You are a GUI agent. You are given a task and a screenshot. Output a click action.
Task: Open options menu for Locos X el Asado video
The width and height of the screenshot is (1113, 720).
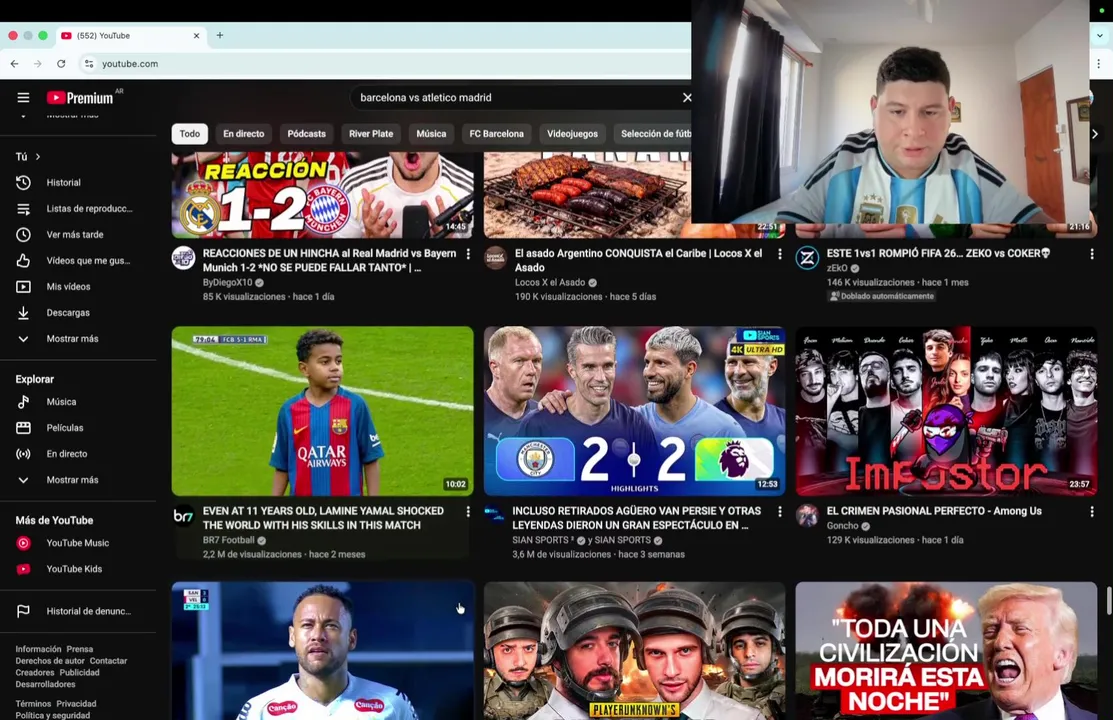pos(779,253)
